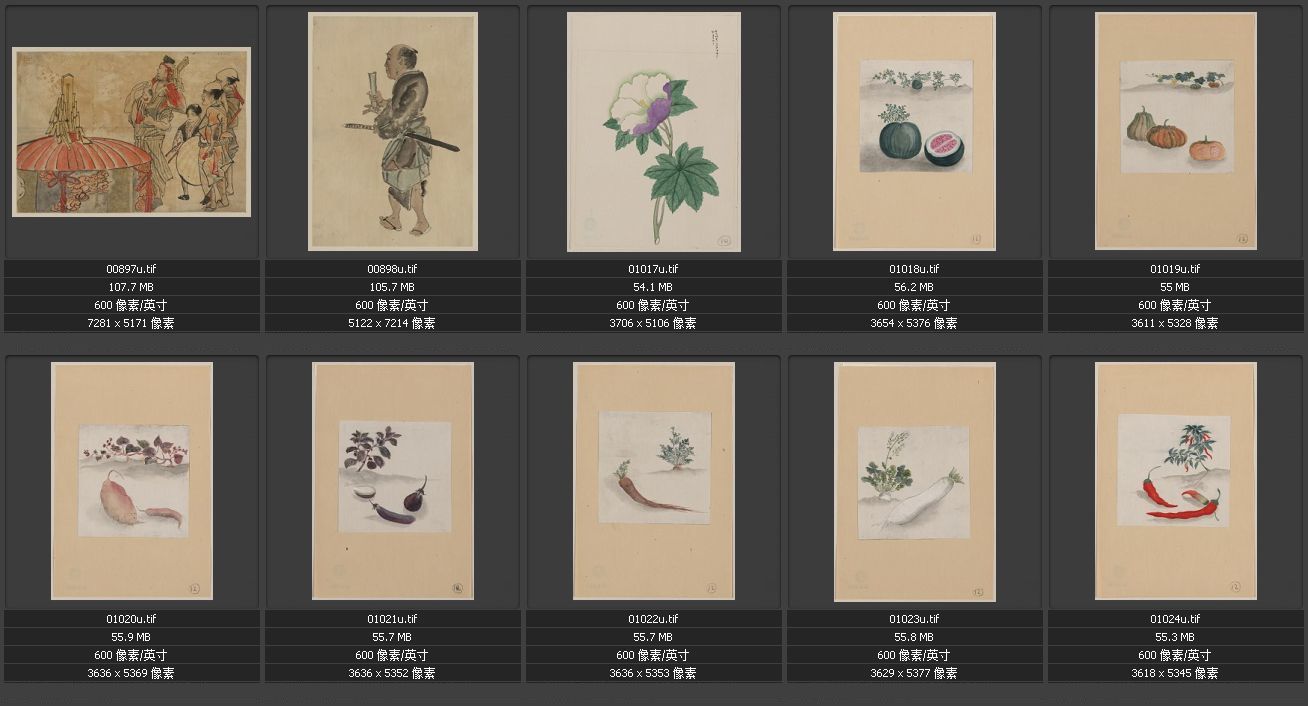Click the filename label 01021u.tif

tap(393, 619)
